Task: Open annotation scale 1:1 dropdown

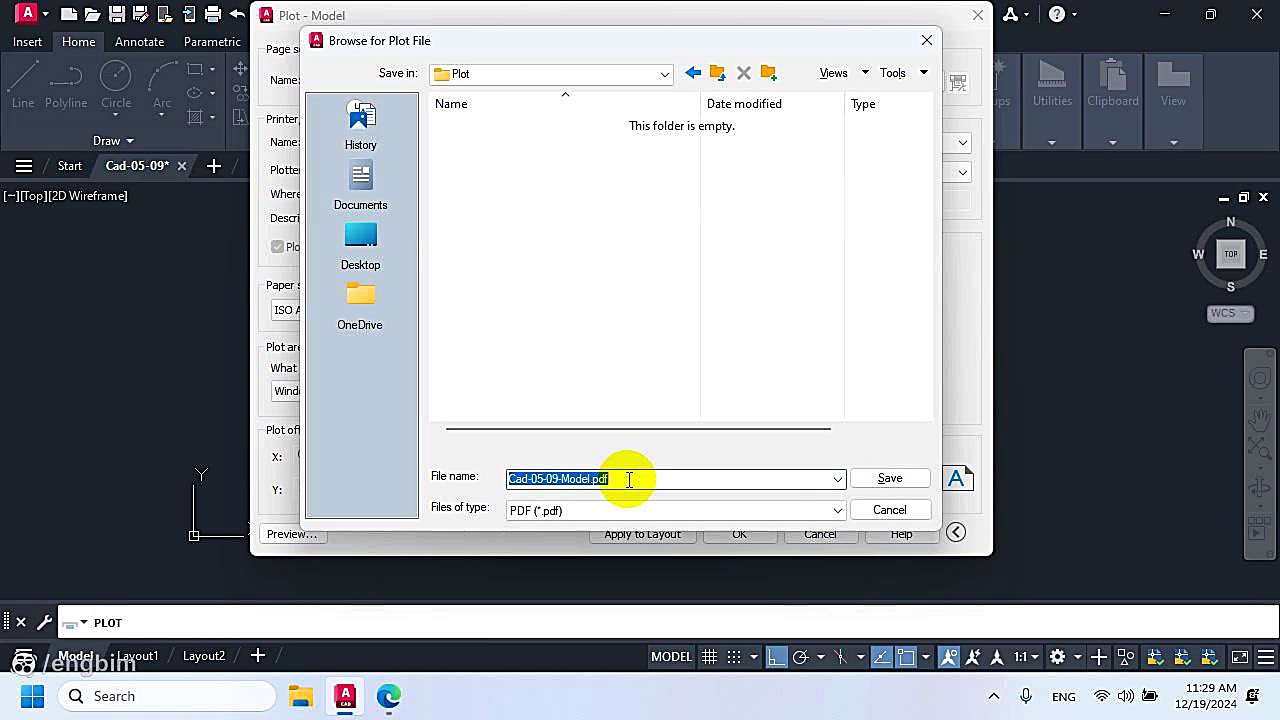Action: tap(1025, 657)
